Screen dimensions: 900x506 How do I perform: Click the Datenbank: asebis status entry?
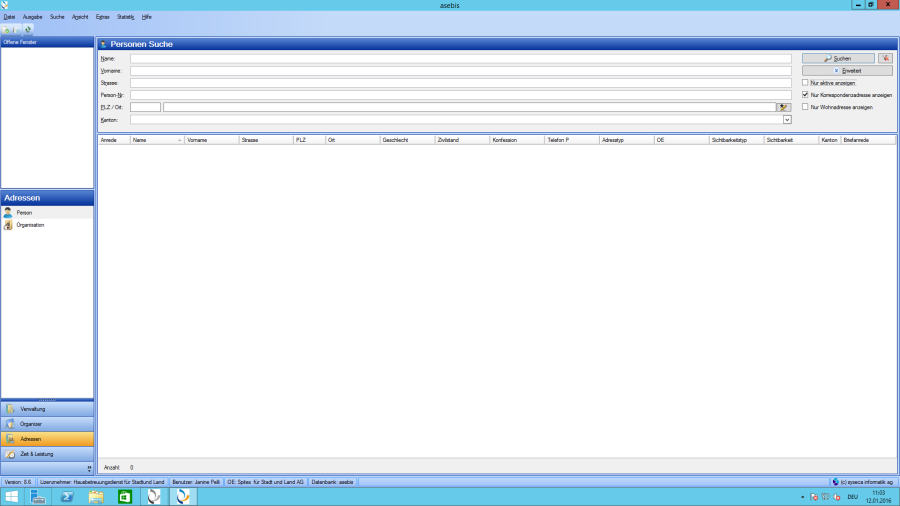pos(332,482)
